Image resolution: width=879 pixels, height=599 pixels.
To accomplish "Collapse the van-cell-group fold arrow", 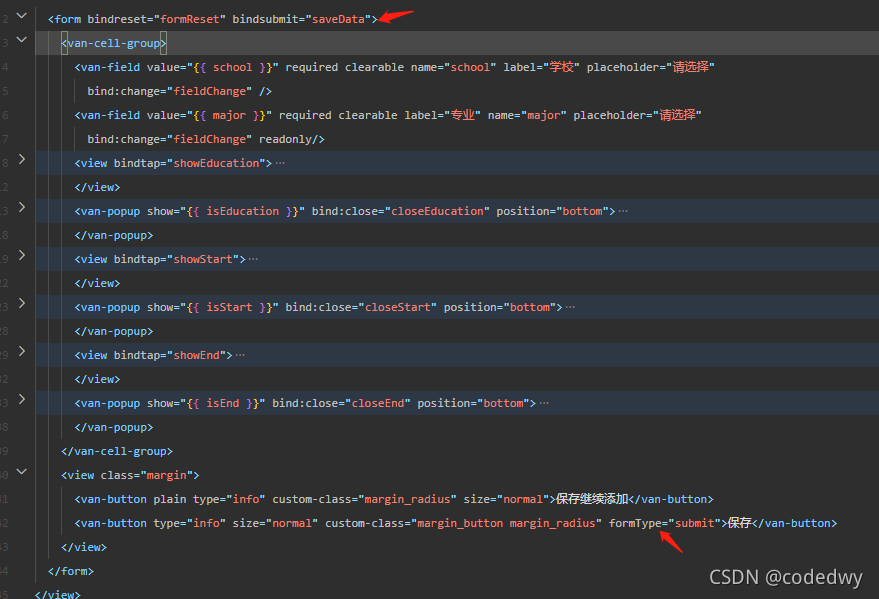I will pos(21,39).
